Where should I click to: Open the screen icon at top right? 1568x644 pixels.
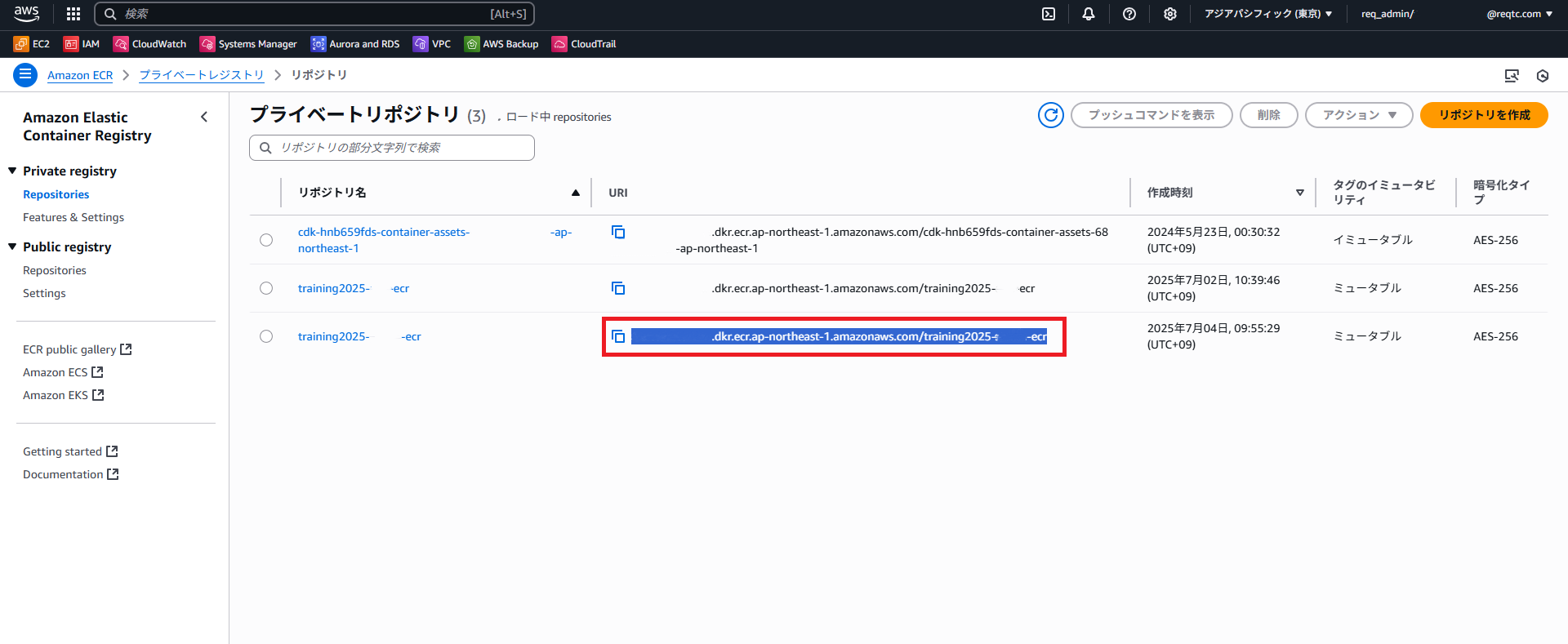coord(1512,76)
